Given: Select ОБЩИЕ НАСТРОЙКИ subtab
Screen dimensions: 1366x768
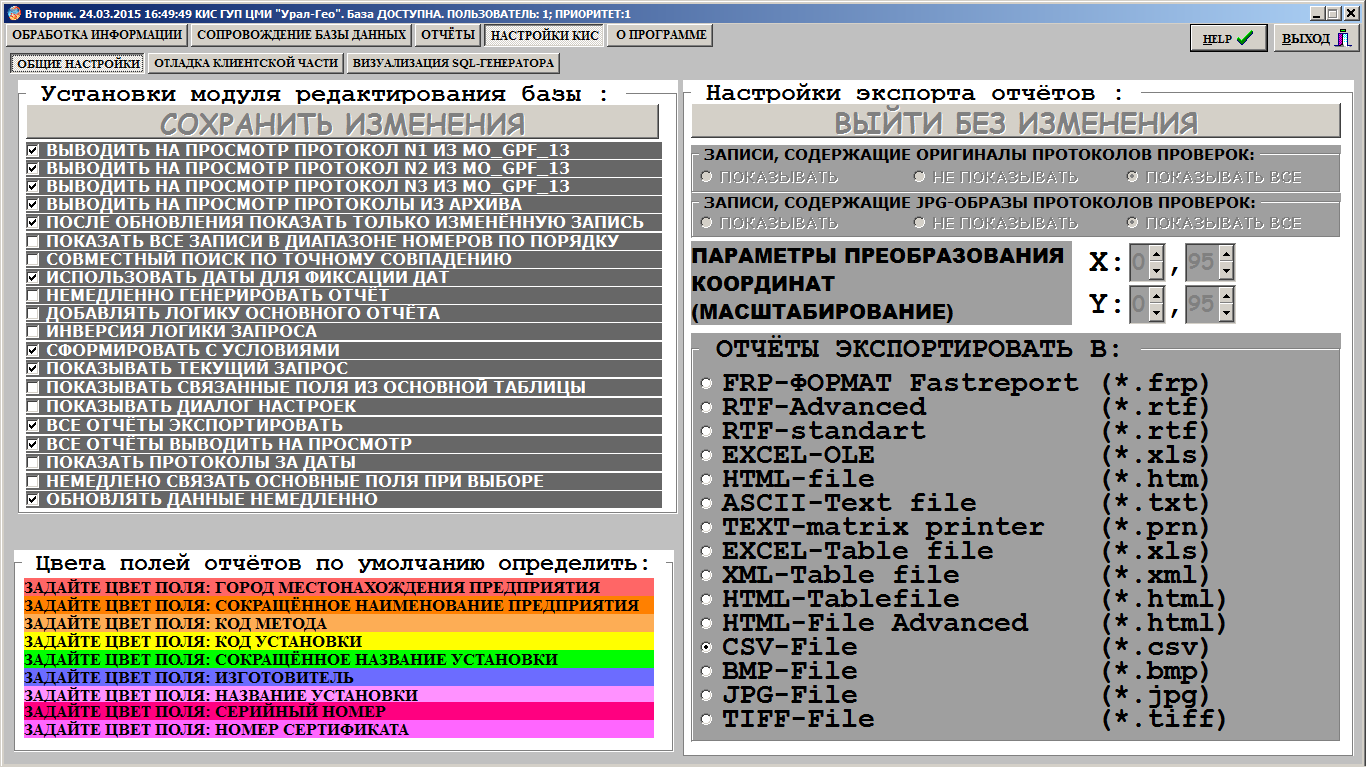Looking at the screenshot, I should point(78,63).
